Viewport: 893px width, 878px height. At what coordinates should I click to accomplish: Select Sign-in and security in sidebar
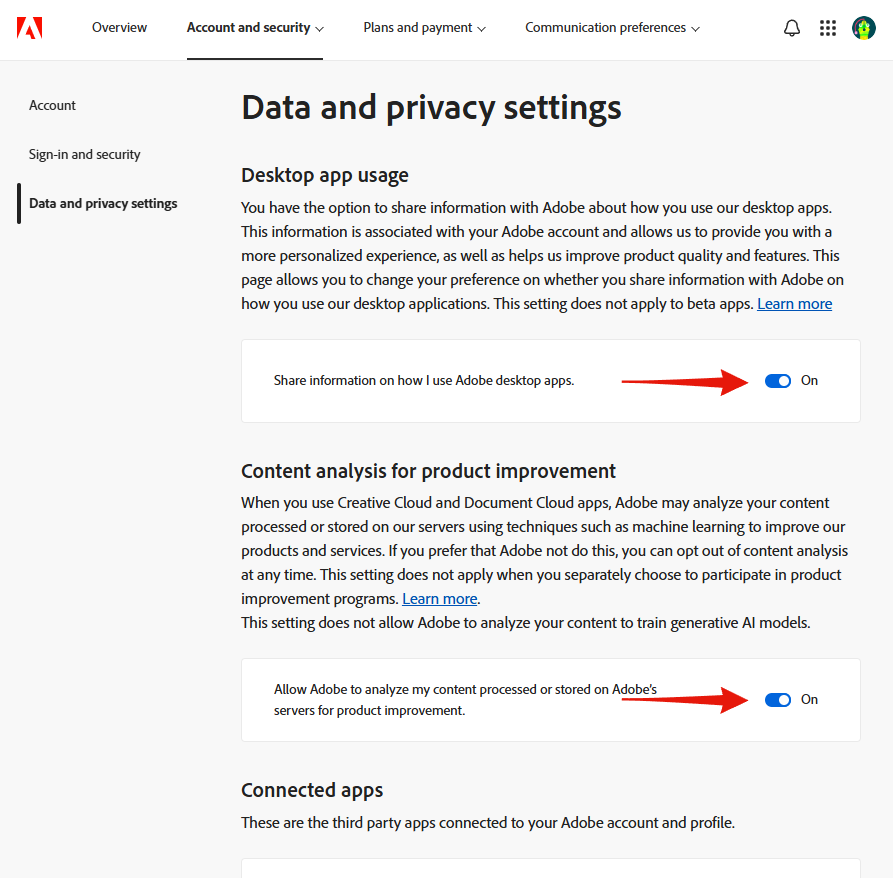pyautogui.click(x=84, y=154)
